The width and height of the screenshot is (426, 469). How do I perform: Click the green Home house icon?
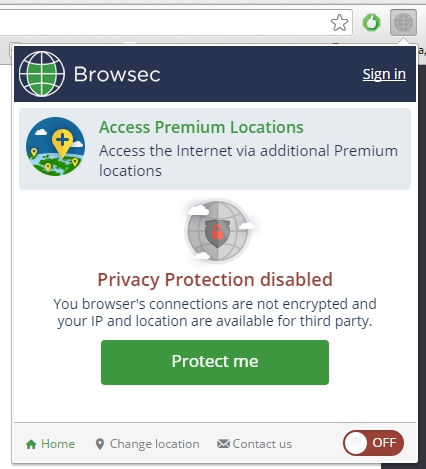[x=31, y=444]
